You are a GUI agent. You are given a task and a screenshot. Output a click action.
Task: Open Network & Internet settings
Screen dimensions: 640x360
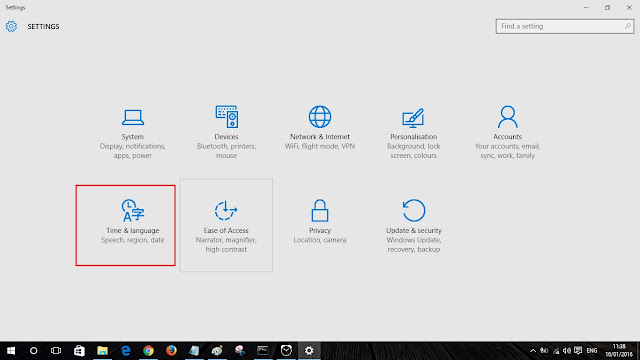click(320, 129)
